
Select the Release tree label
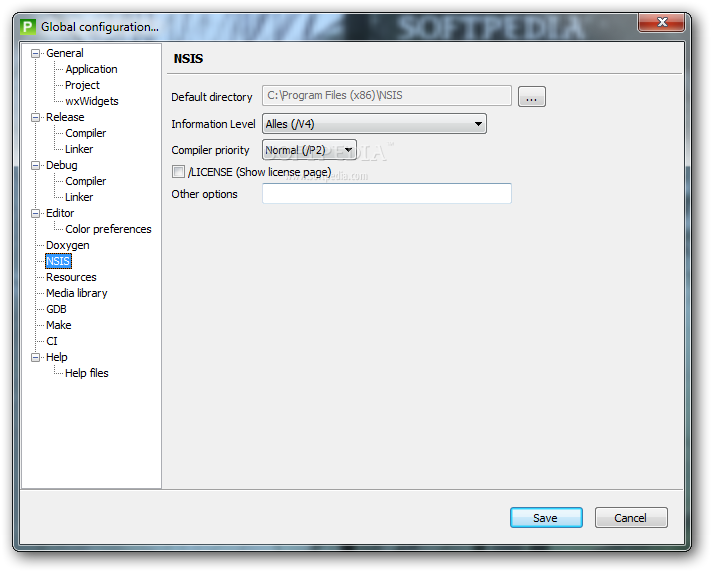[65, 118]
